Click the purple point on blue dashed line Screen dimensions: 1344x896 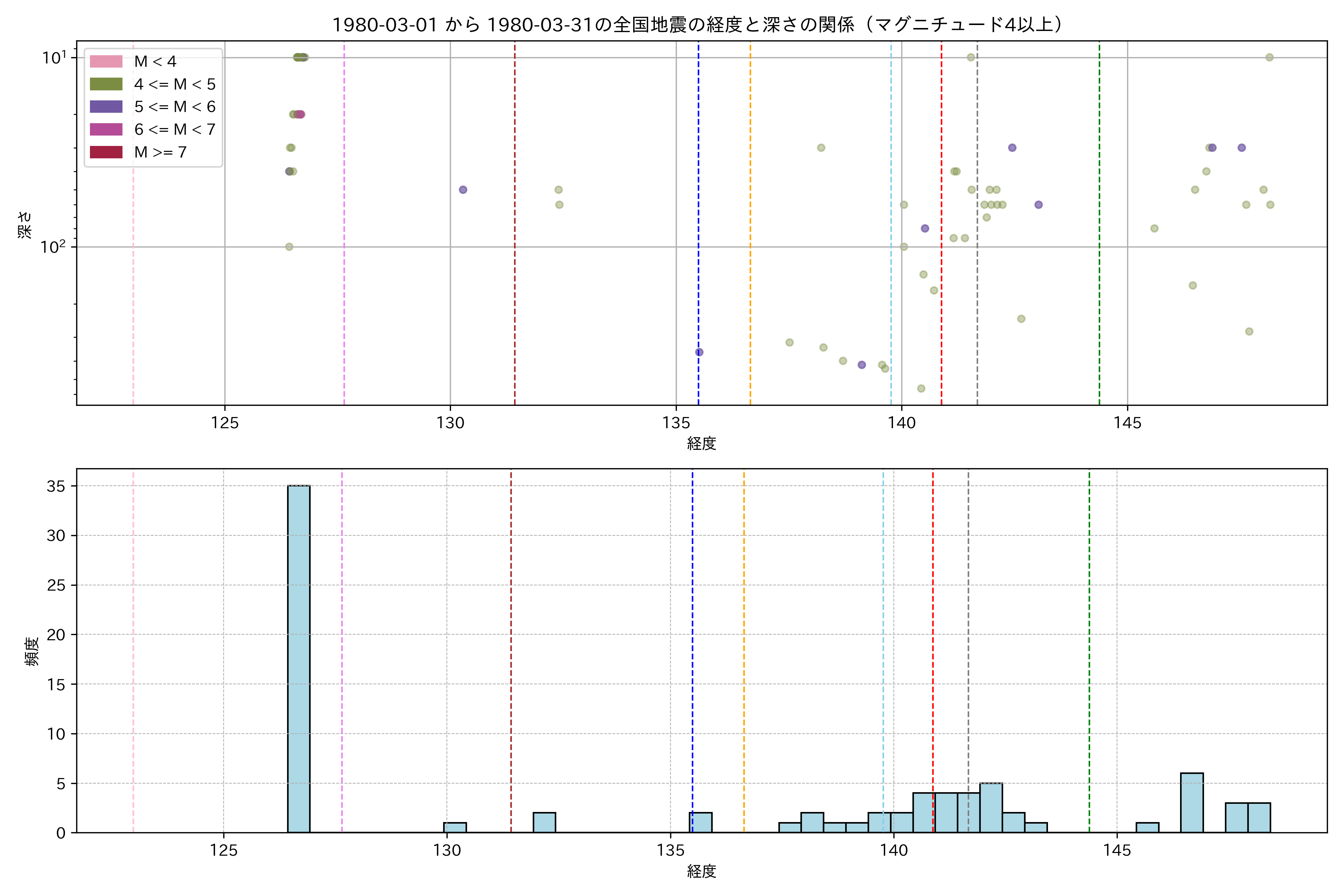(699, 352)
